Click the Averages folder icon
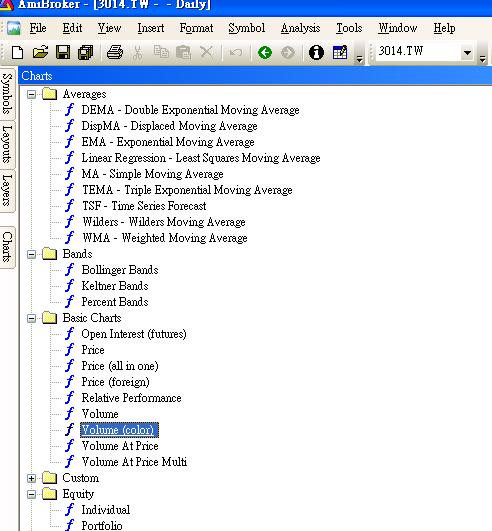 (x=49, y=94)
